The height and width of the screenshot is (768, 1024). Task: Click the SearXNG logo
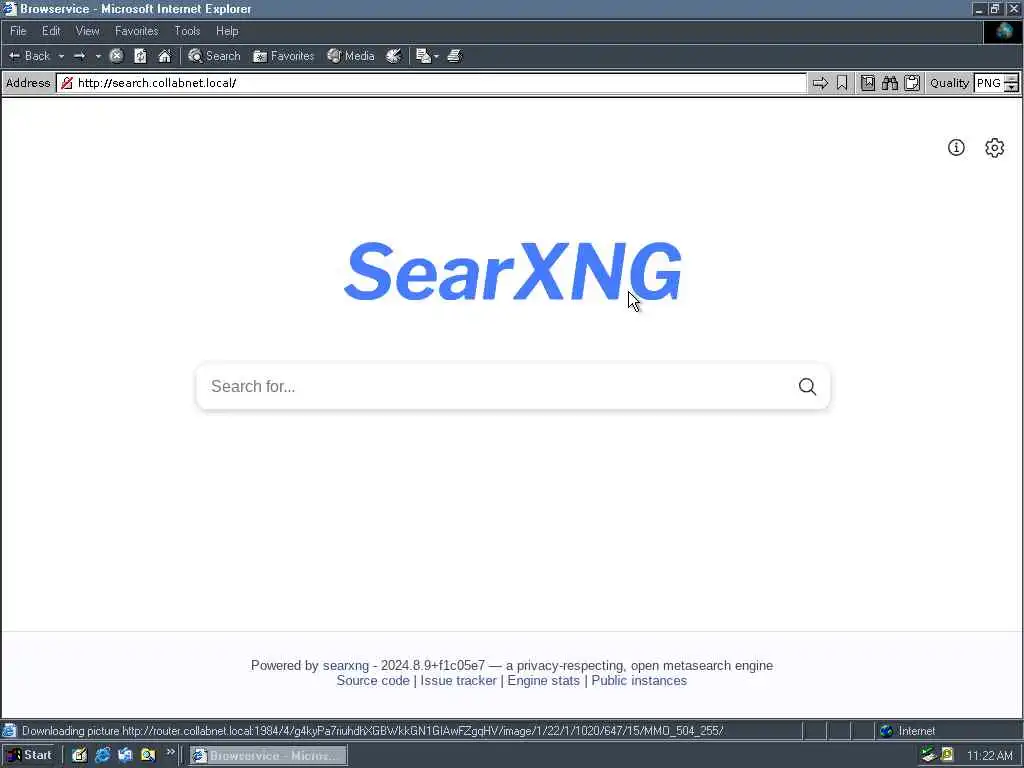[513, 272]
